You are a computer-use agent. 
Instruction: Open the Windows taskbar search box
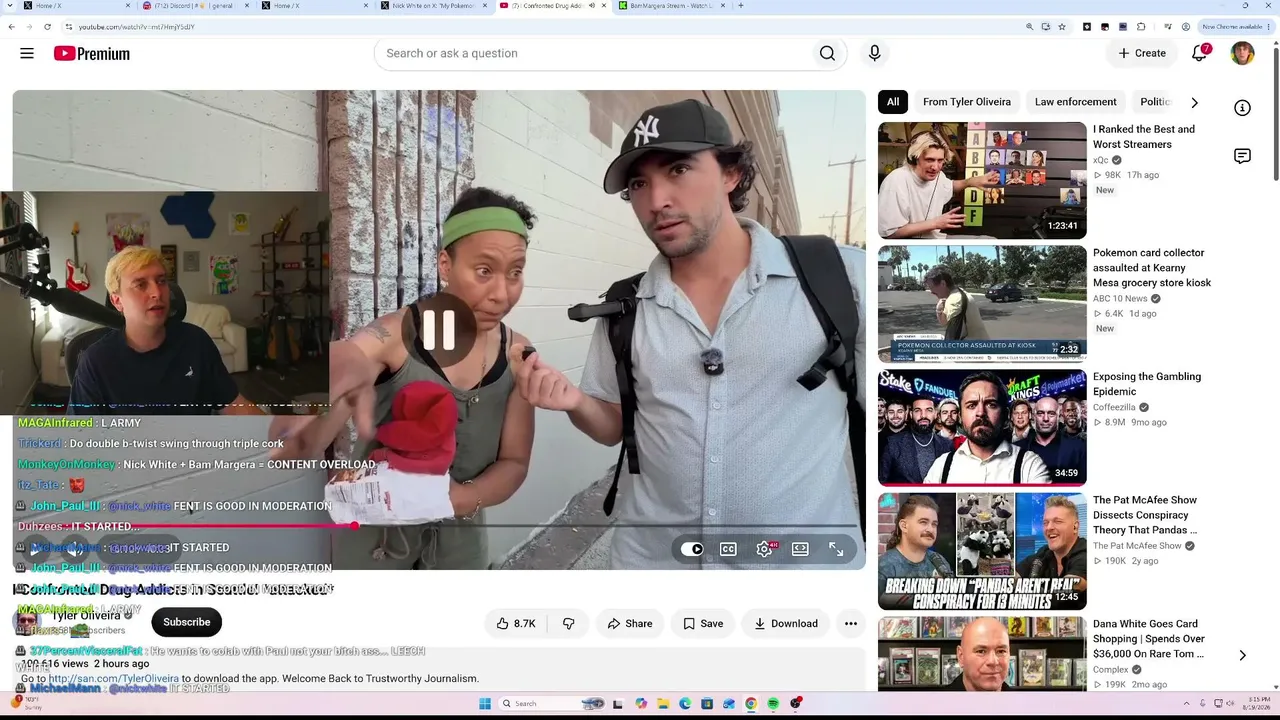[551, 704]
